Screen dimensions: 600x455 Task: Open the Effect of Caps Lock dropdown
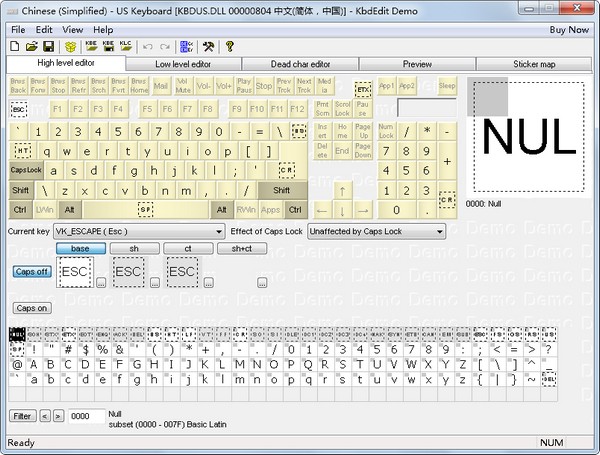(377, 232)
